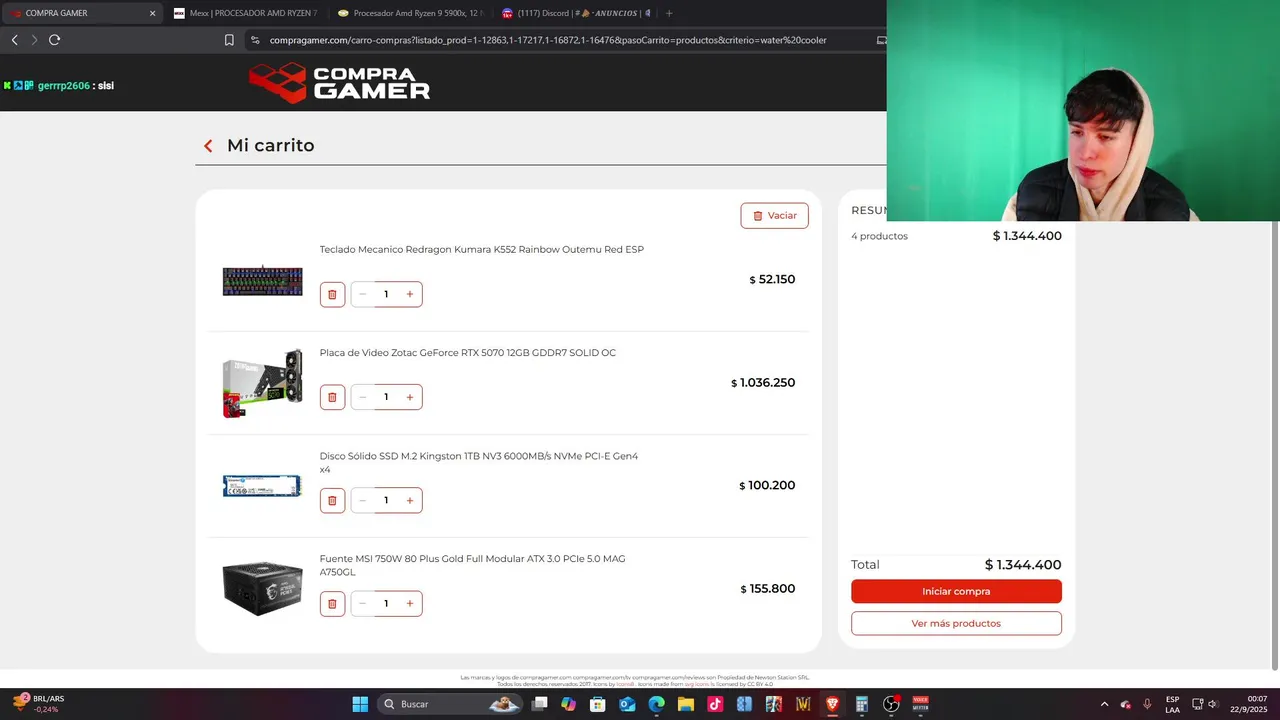Delete the Zotac RTX 5070 from cart
1280x720 pixels.
[x=332, y=397]
